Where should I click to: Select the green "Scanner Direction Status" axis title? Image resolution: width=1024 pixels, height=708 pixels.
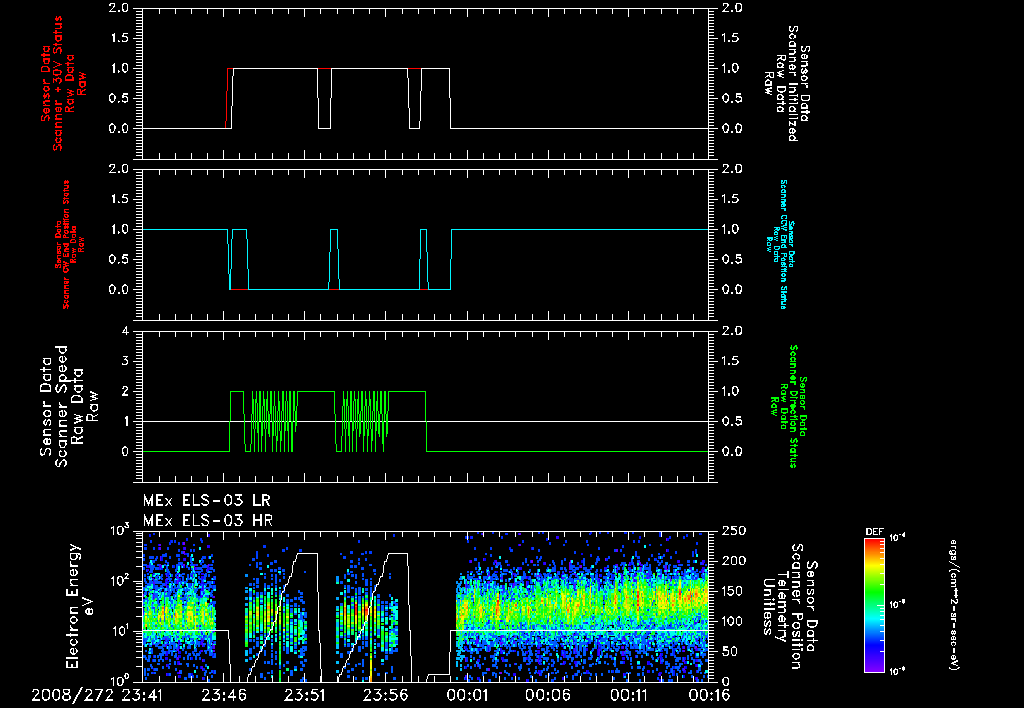pyautogui.click(x=789, y=406)
